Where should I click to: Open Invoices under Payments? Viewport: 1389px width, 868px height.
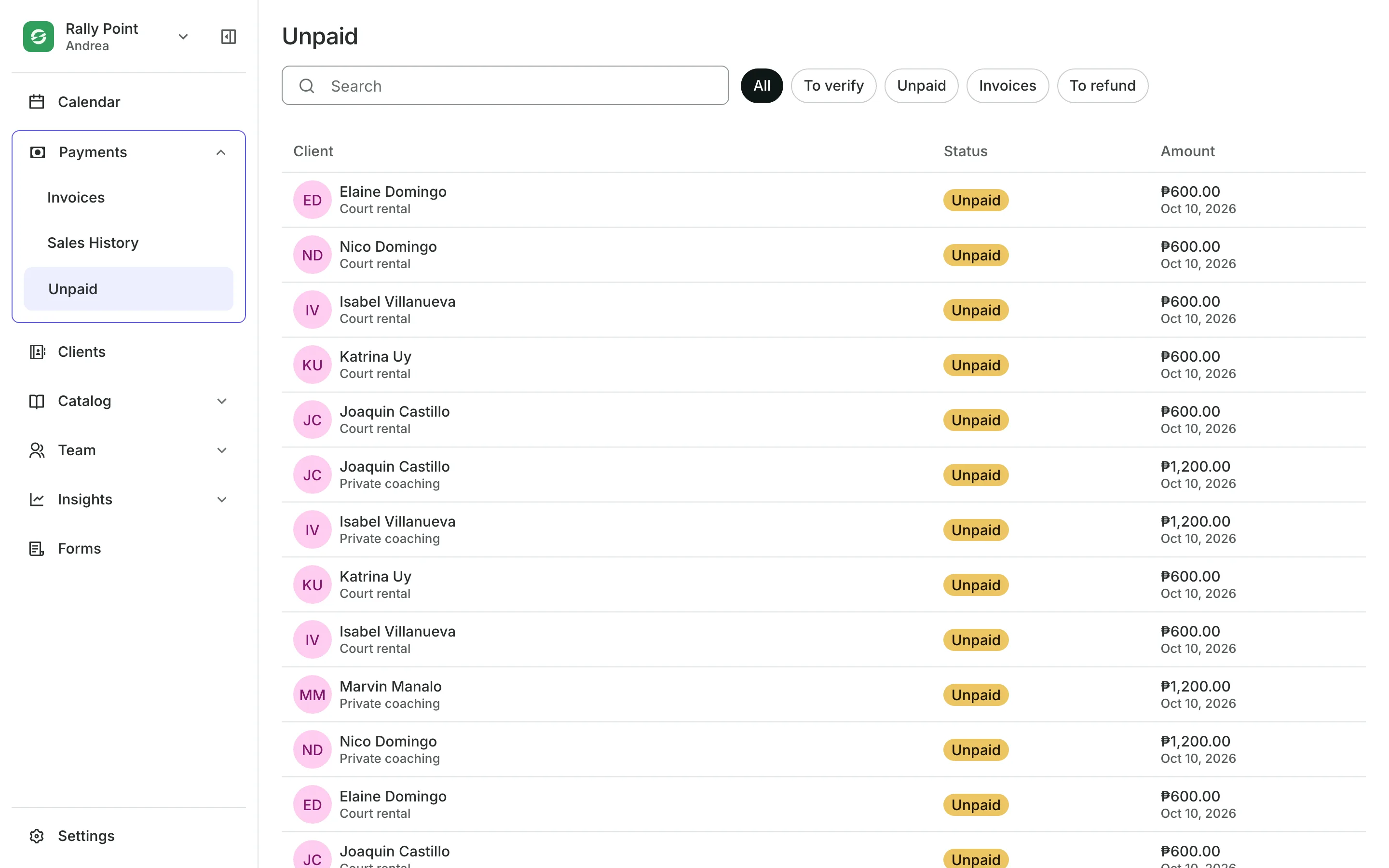129,198
